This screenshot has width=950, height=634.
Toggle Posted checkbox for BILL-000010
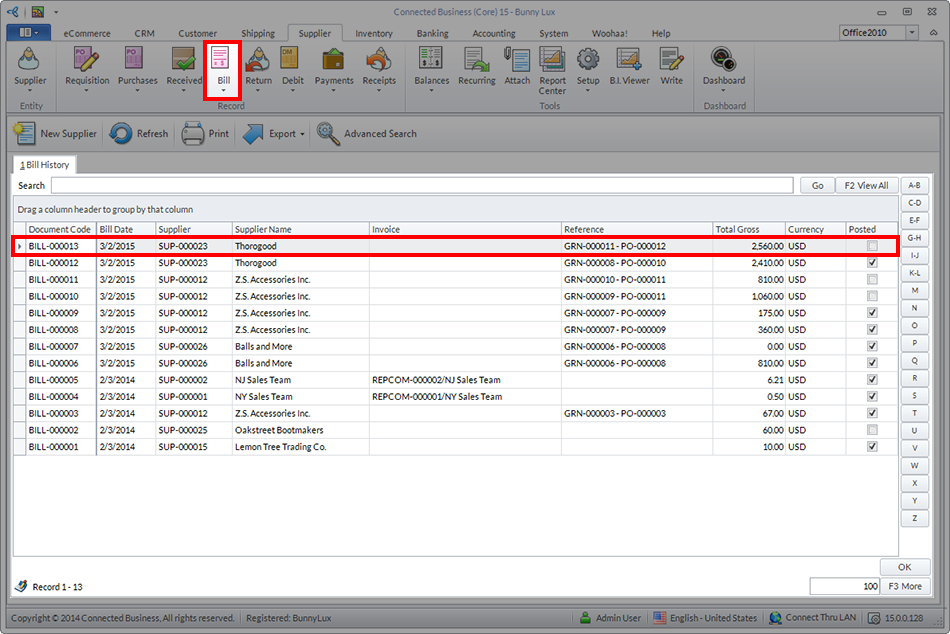[873, 296]
